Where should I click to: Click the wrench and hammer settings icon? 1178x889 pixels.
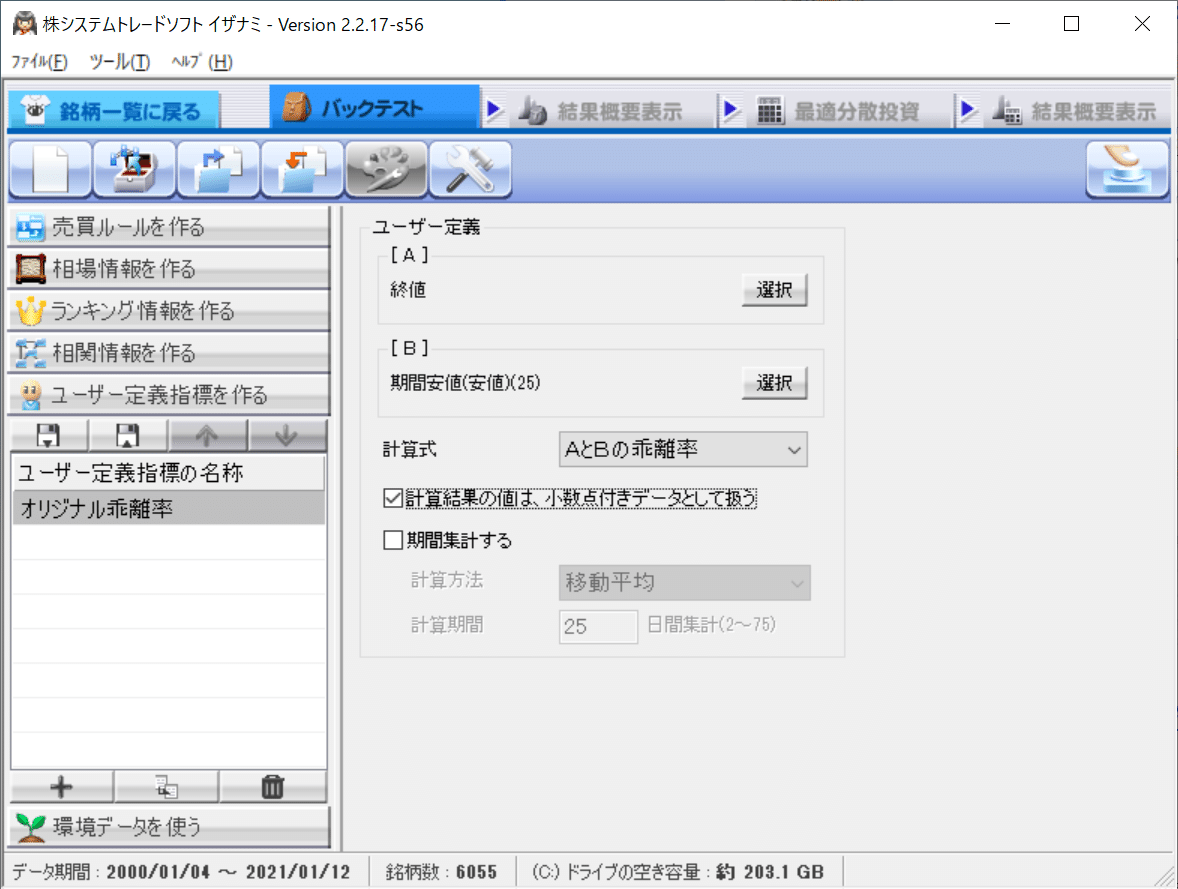click(470, 170)
